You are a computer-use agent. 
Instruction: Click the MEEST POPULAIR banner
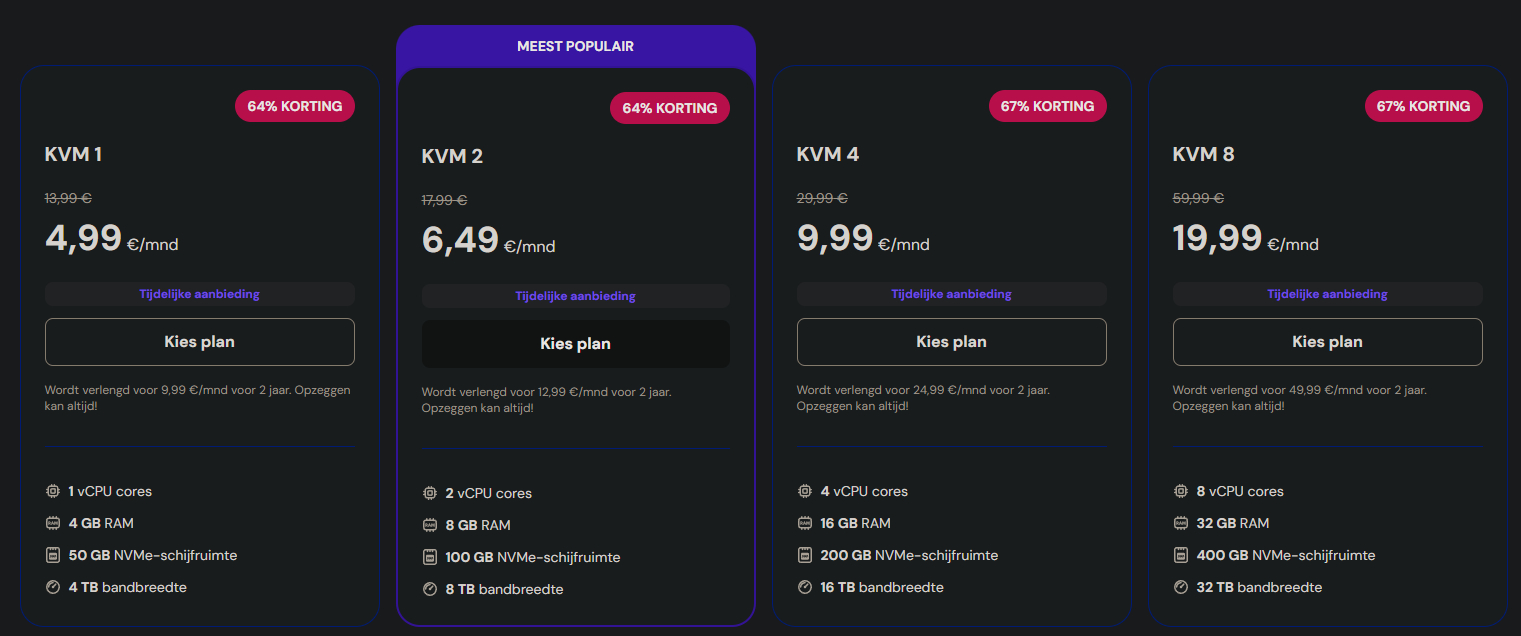tap(575, 45)
